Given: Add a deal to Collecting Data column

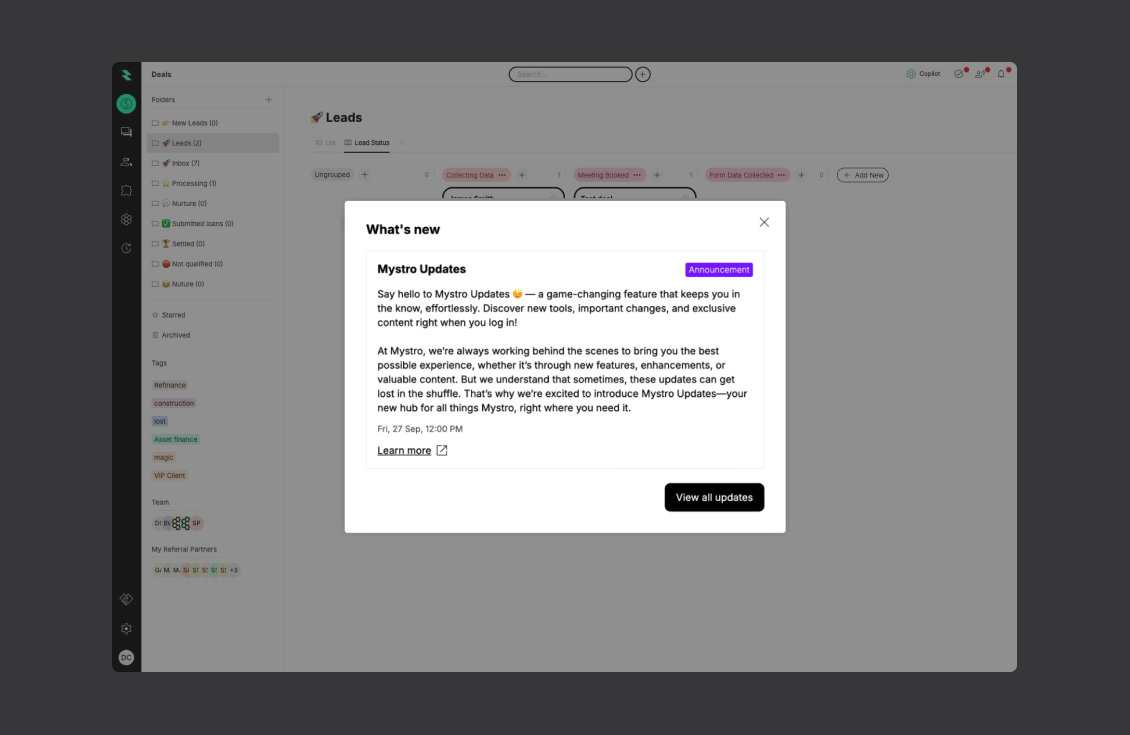Looking at the screenshot, I should coord(522,175).
